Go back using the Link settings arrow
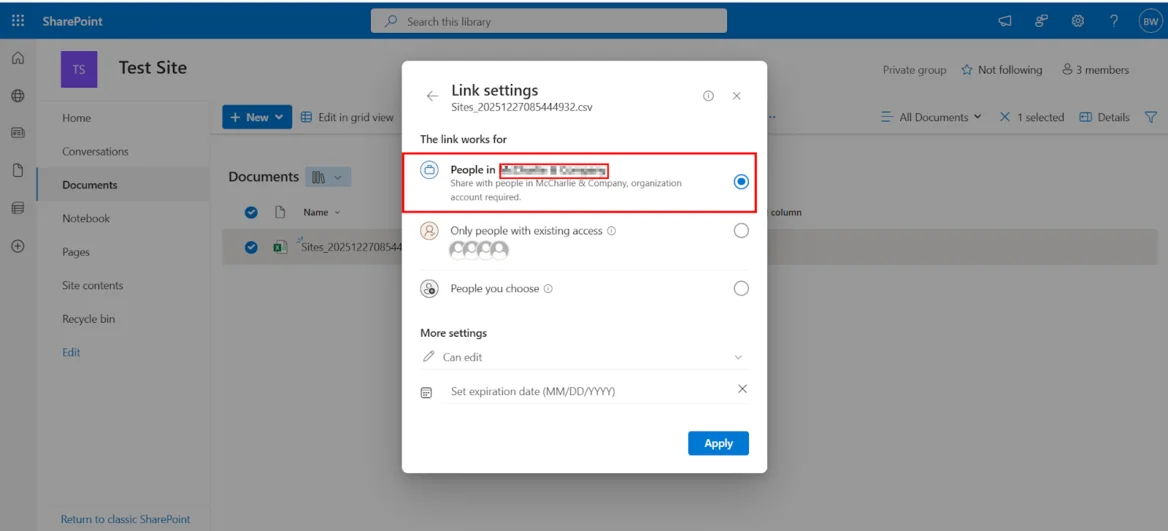Viewport: 1168px width, 531px height. coord(433,96)
